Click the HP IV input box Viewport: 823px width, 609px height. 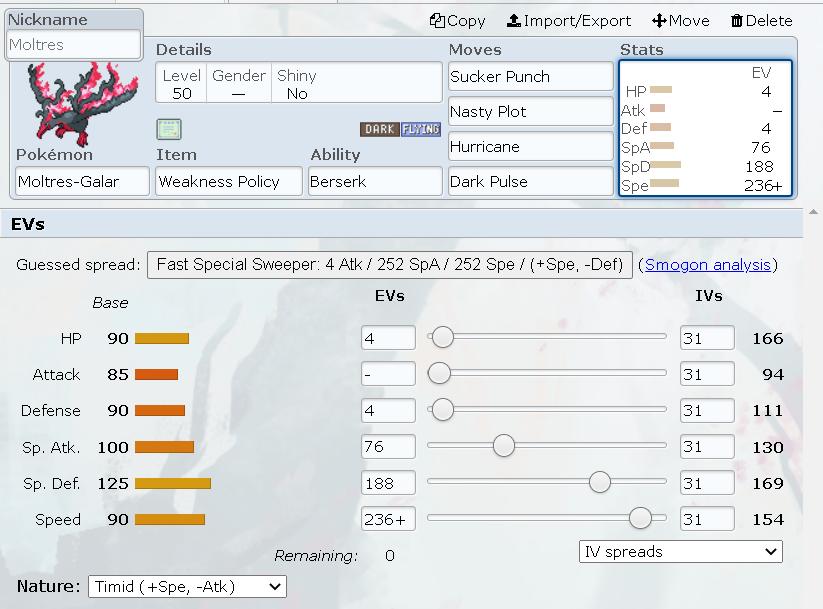707,338
